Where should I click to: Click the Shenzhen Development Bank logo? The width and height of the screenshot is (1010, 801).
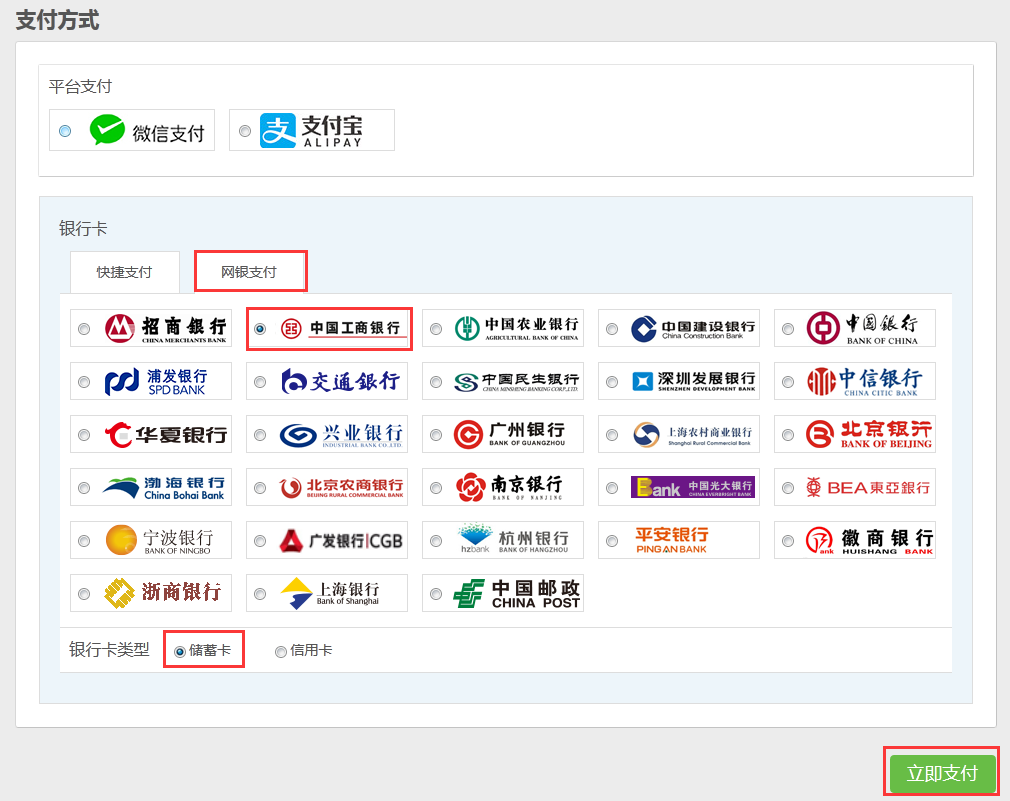pos(694,382)
